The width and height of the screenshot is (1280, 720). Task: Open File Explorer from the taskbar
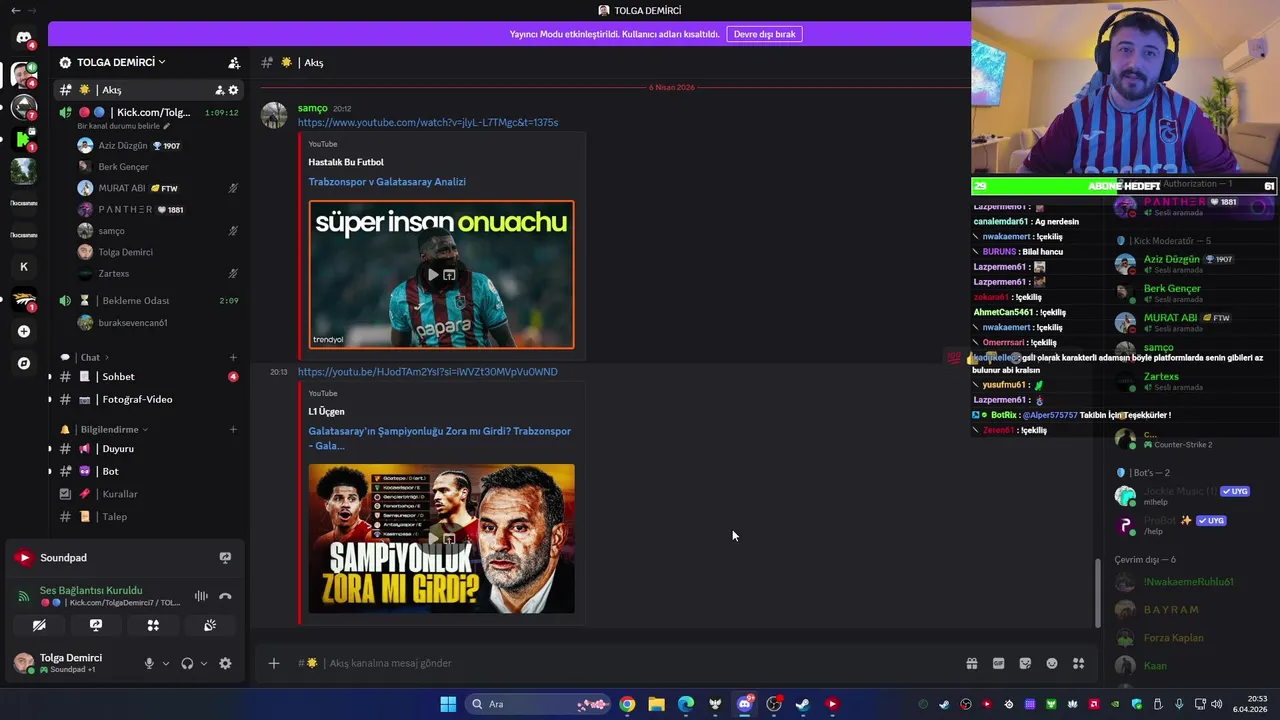(656, 704)
